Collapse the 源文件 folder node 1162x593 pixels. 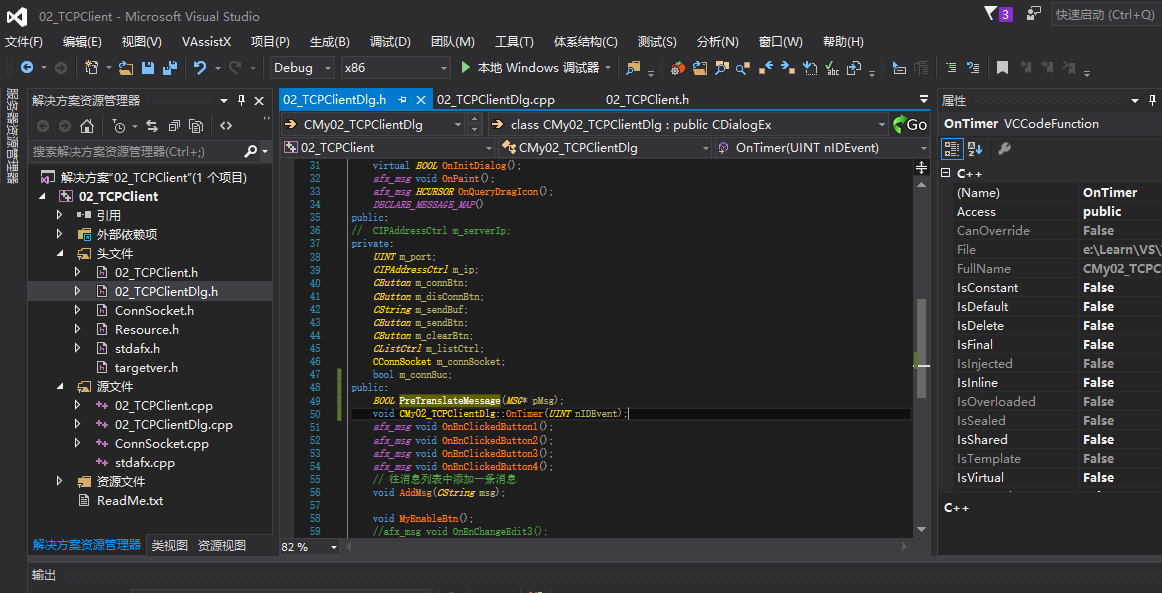coord(60,386)
